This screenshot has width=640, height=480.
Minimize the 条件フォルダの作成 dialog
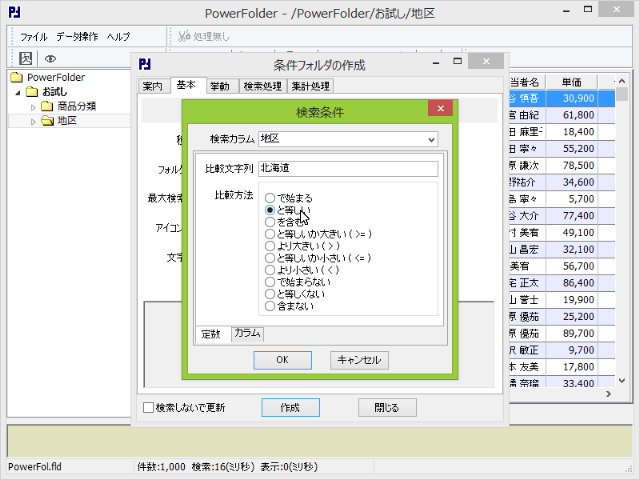[436, 62]
